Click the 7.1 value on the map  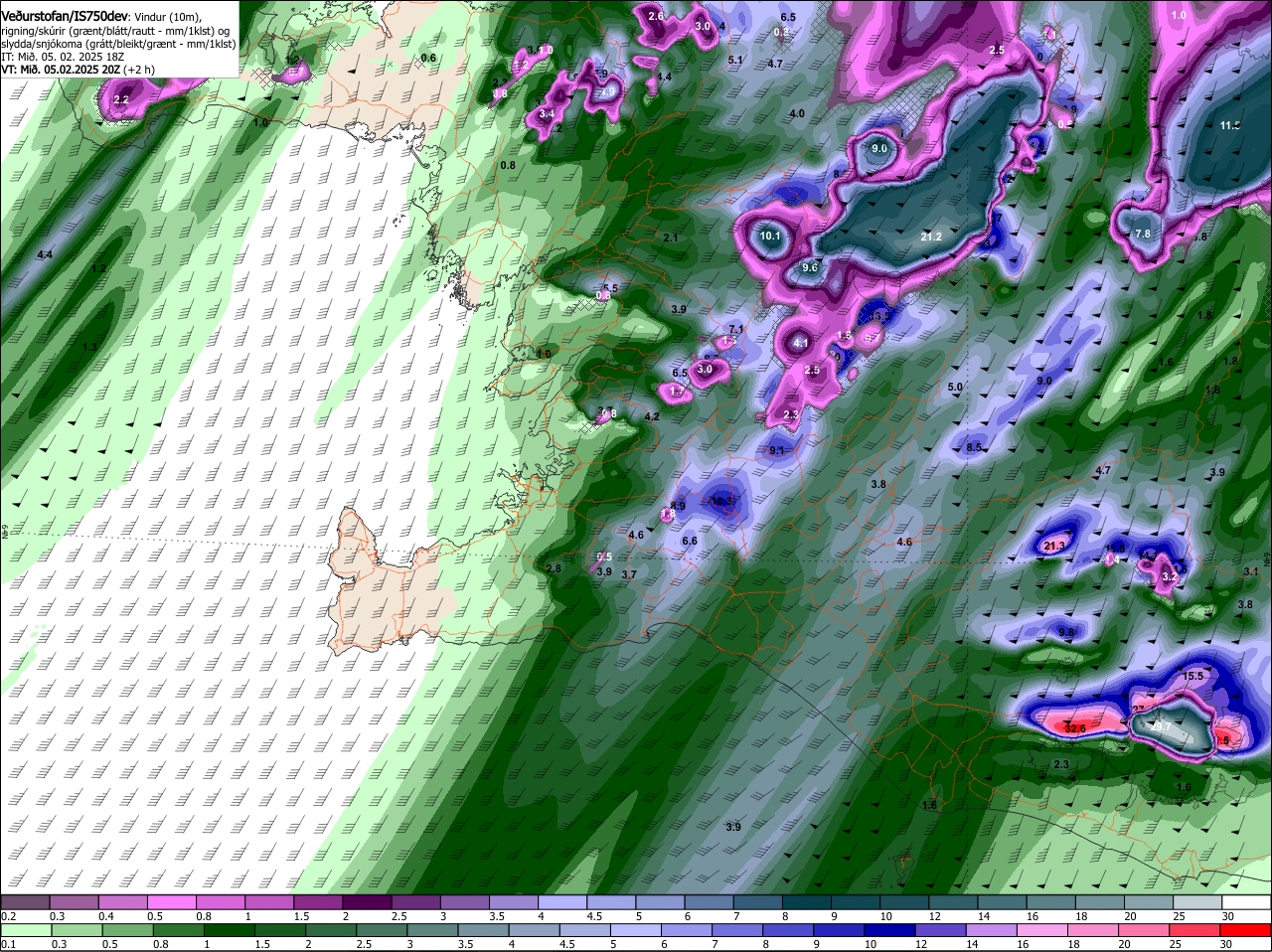736,329
